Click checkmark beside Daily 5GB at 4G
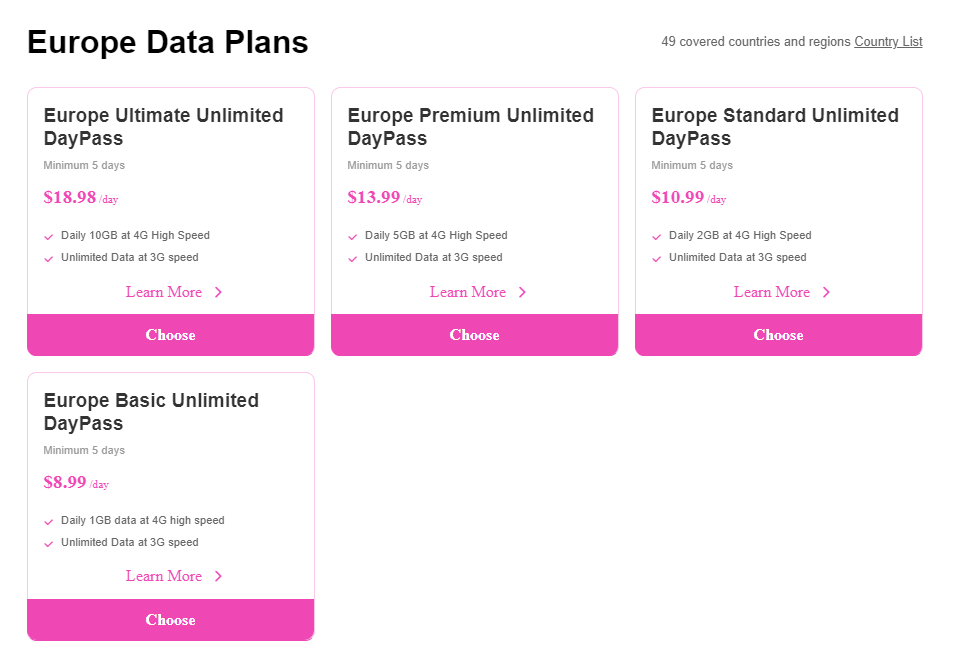 click(x=352, y=237)
